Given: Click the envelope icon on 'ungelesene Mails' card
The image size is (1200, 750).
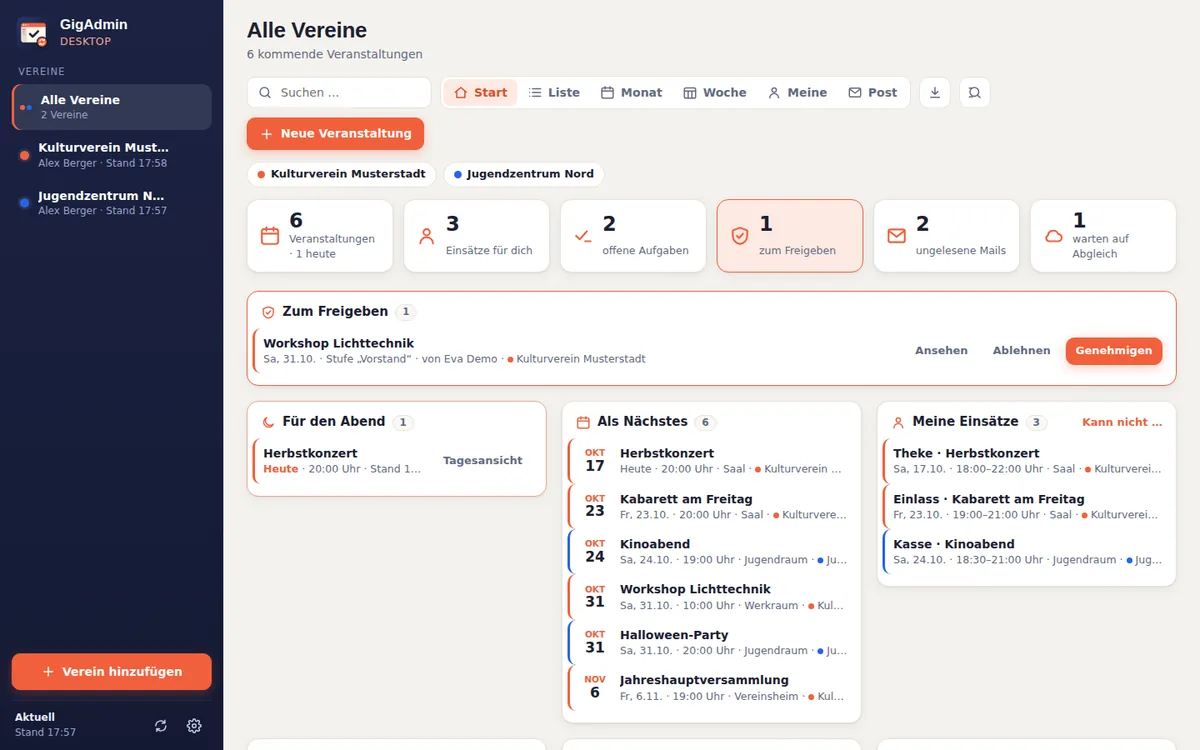Looking at the screenshot, I should coord(897,236).
